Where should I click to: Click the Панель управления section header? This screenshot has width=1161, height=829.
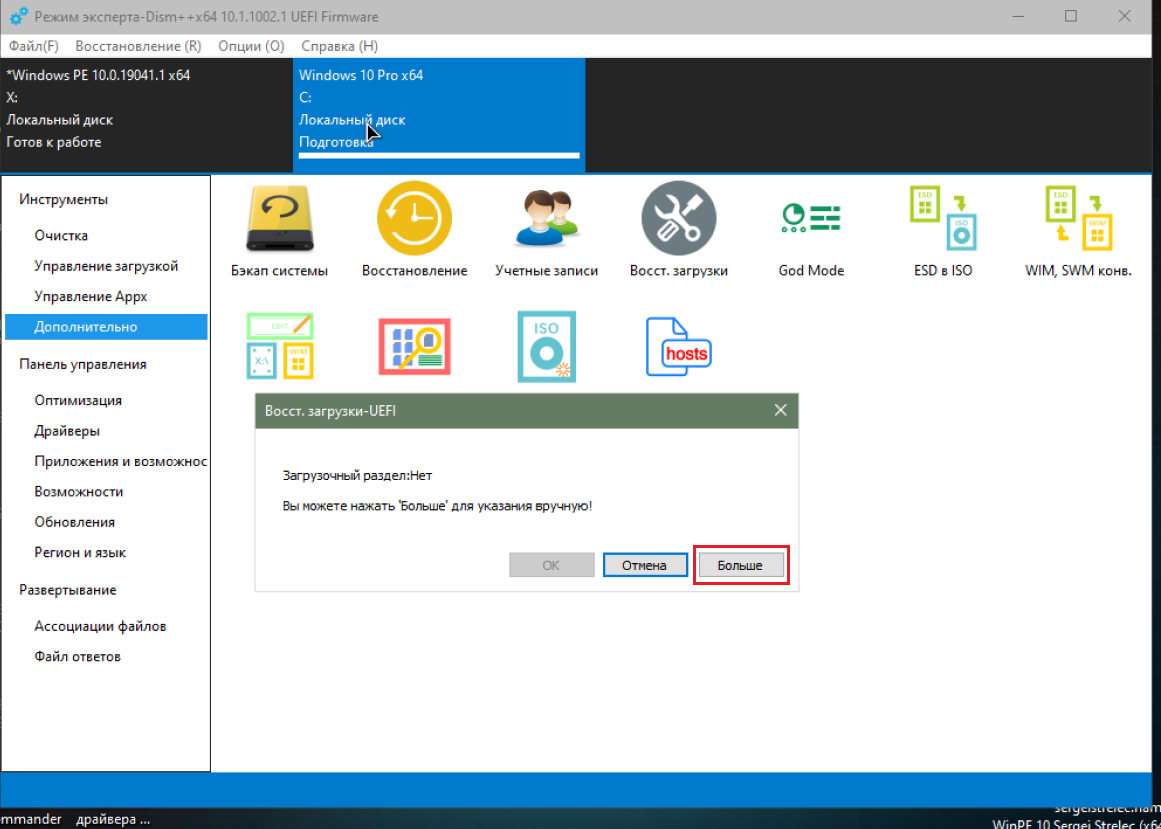click(x=83, y=364)
